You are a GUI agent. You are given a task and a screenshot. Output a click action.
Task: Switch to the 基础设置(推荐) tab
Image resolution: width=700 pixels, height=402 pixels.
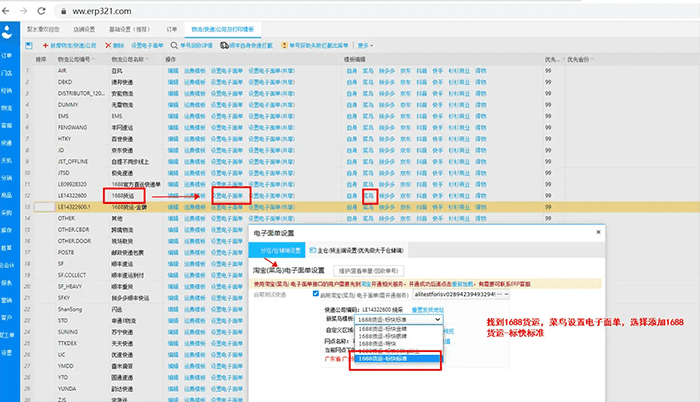pos(130,29)
